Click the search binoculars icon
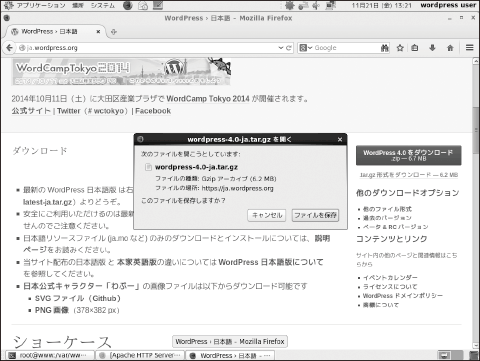480x361 pixels. click(x=385, y=48)
